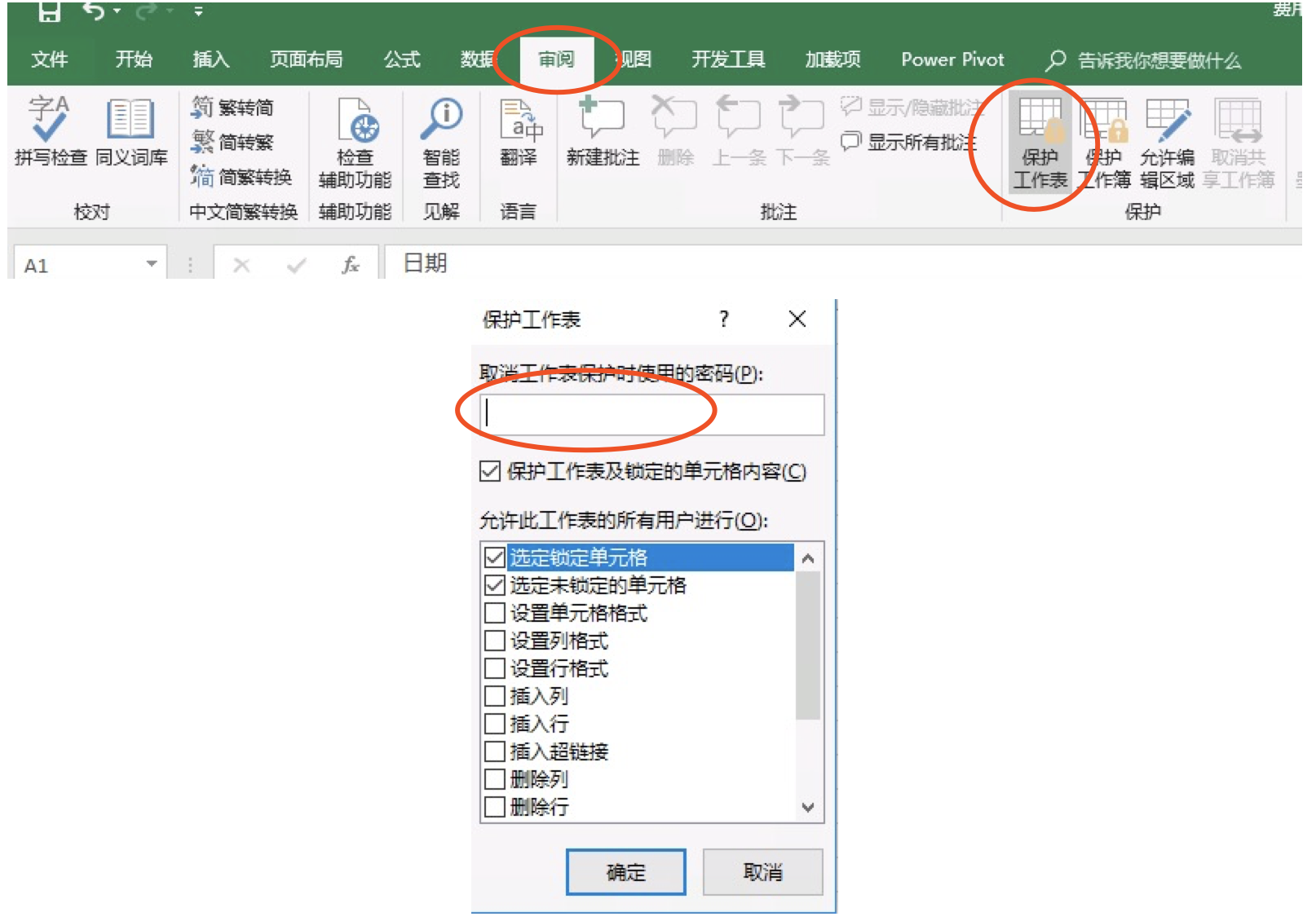Switch to the Power Pivot tab
Screen dimensions: 1316x921
[952, 59]
